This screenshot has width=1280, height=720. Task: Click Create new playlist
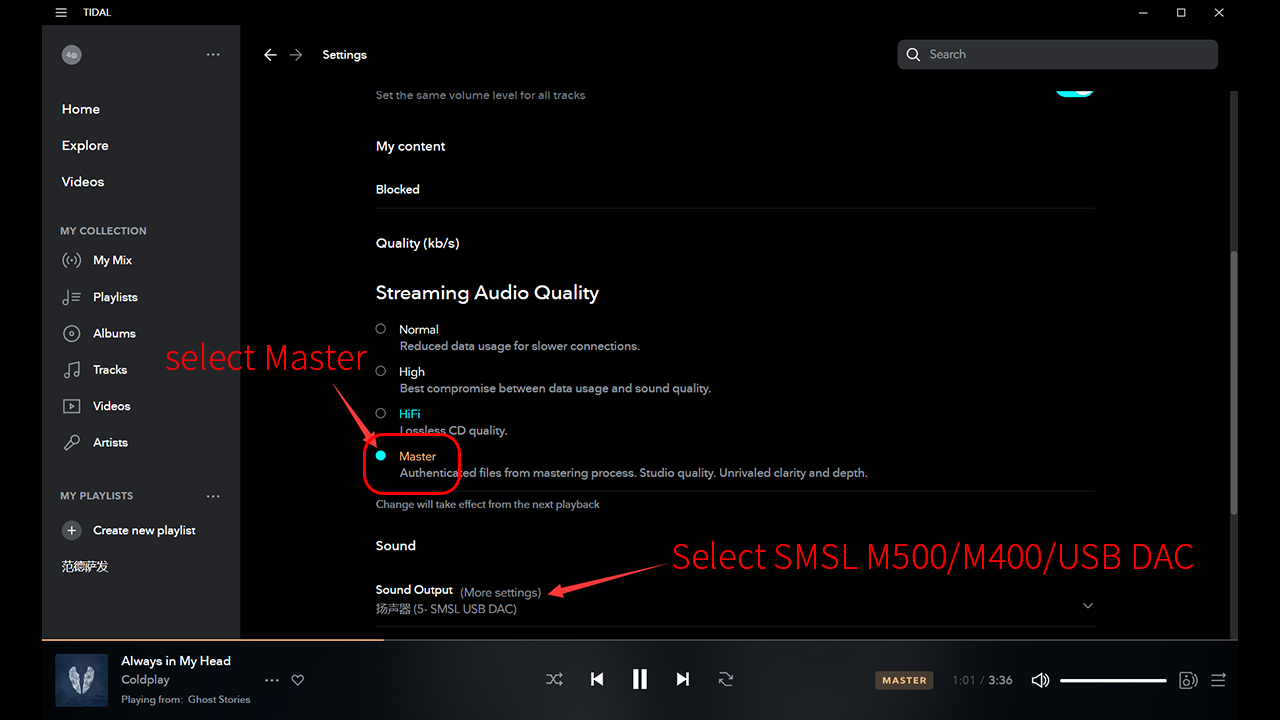point(144,530)
